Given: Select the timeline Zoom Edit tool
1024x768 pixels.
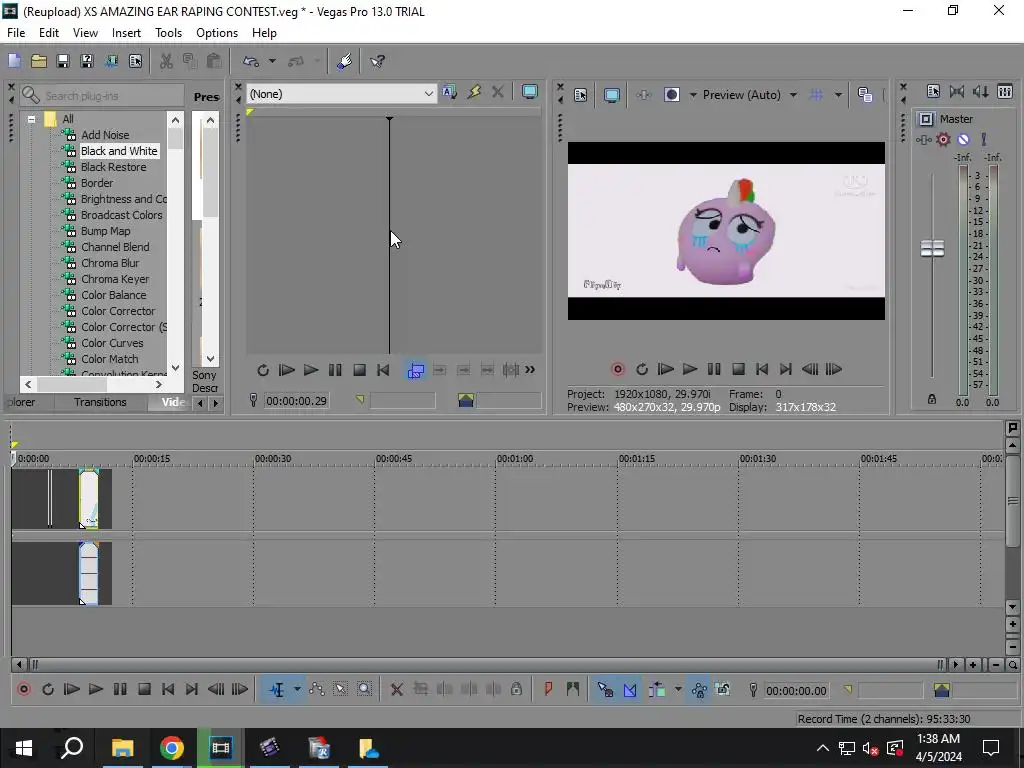Looking at the screenshot, I should 364,690.
